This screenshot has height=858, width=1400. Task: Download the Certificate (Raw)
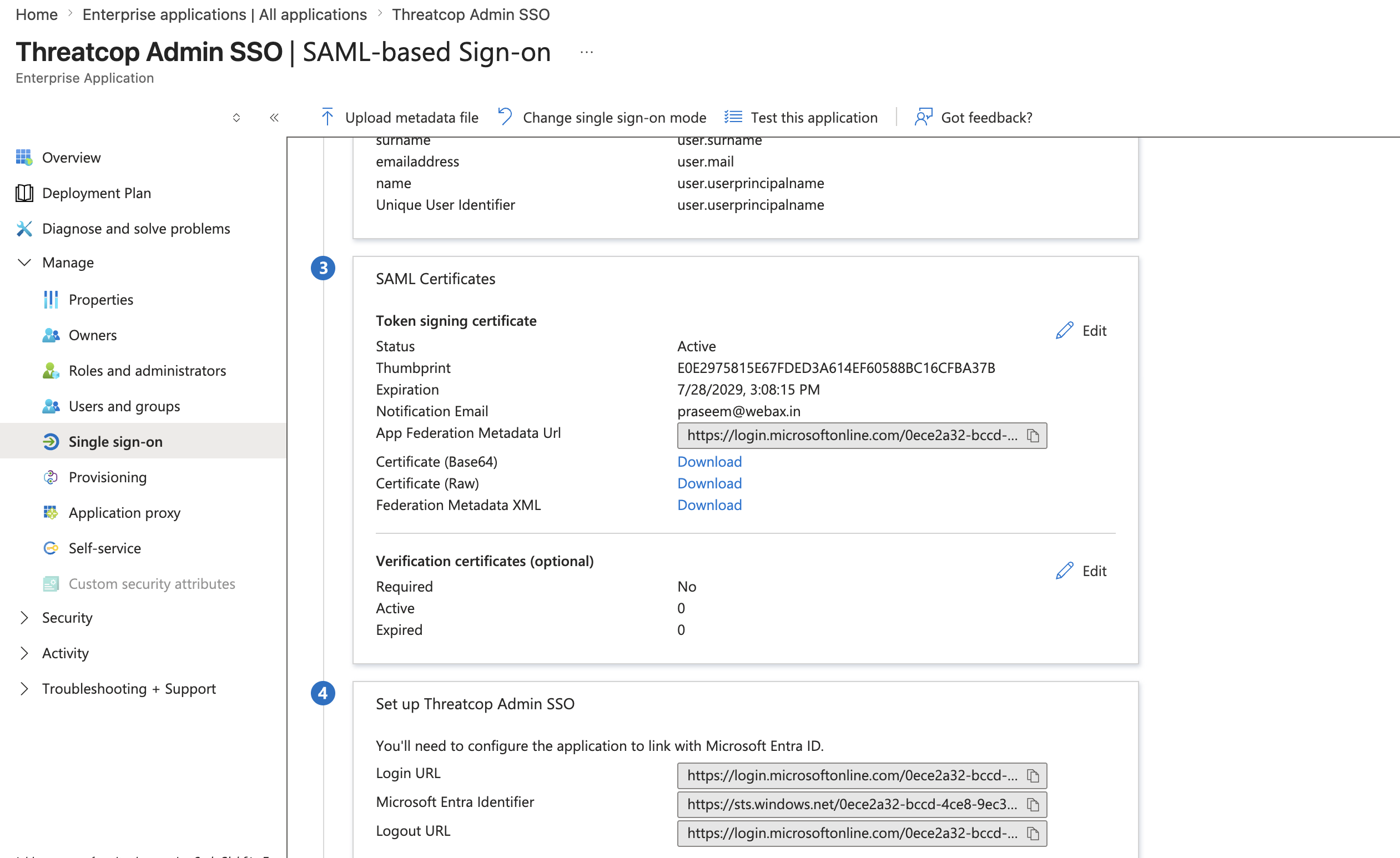pos(709,483)
